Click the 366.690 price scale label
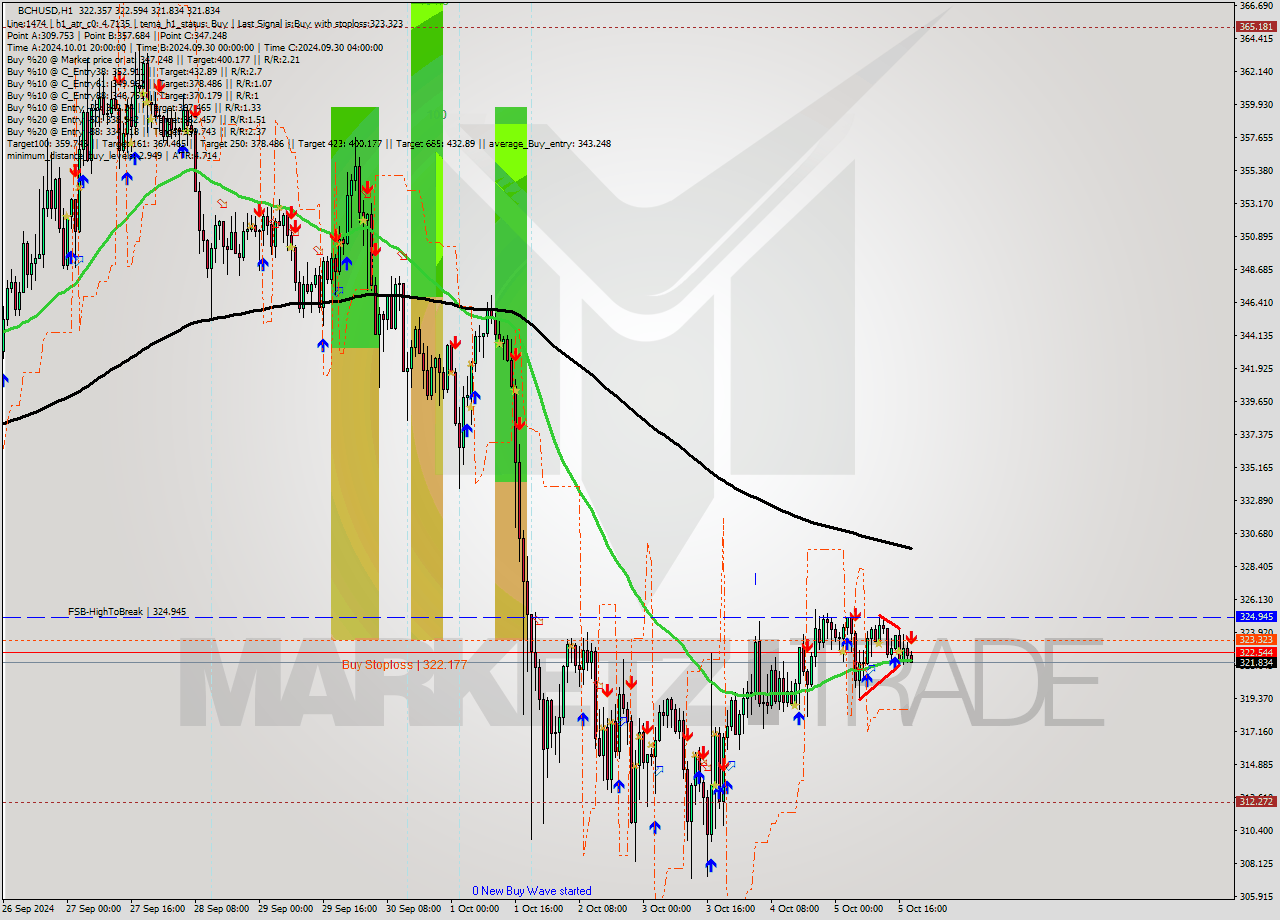 [x=1257, y=6]
